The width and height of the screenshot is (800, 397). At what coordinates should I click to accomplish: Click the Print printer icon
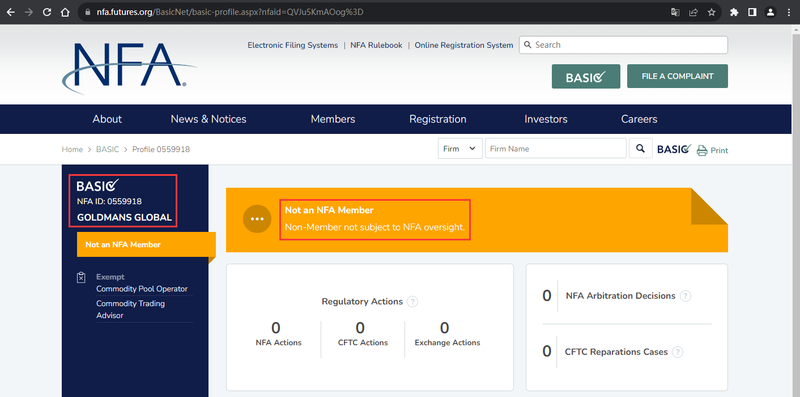702,150
